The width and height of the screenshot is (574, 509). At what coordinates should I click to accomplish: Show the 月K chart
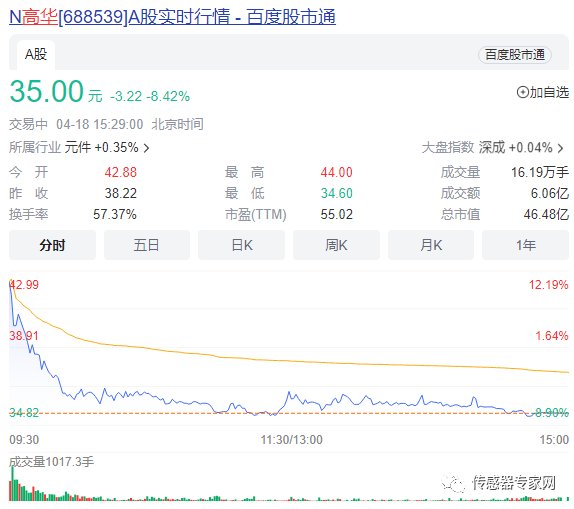click(431, 245)
